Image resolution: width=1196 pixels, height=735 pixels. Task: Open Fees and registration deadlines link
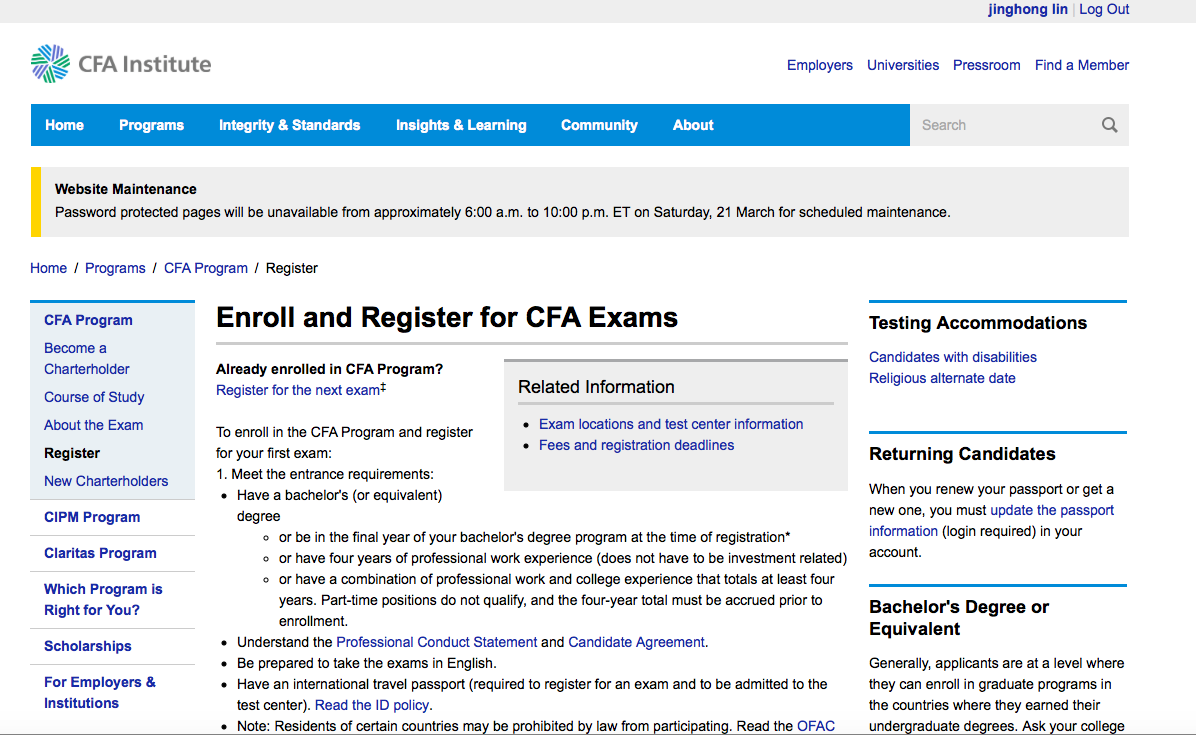(x=636, y=445)
